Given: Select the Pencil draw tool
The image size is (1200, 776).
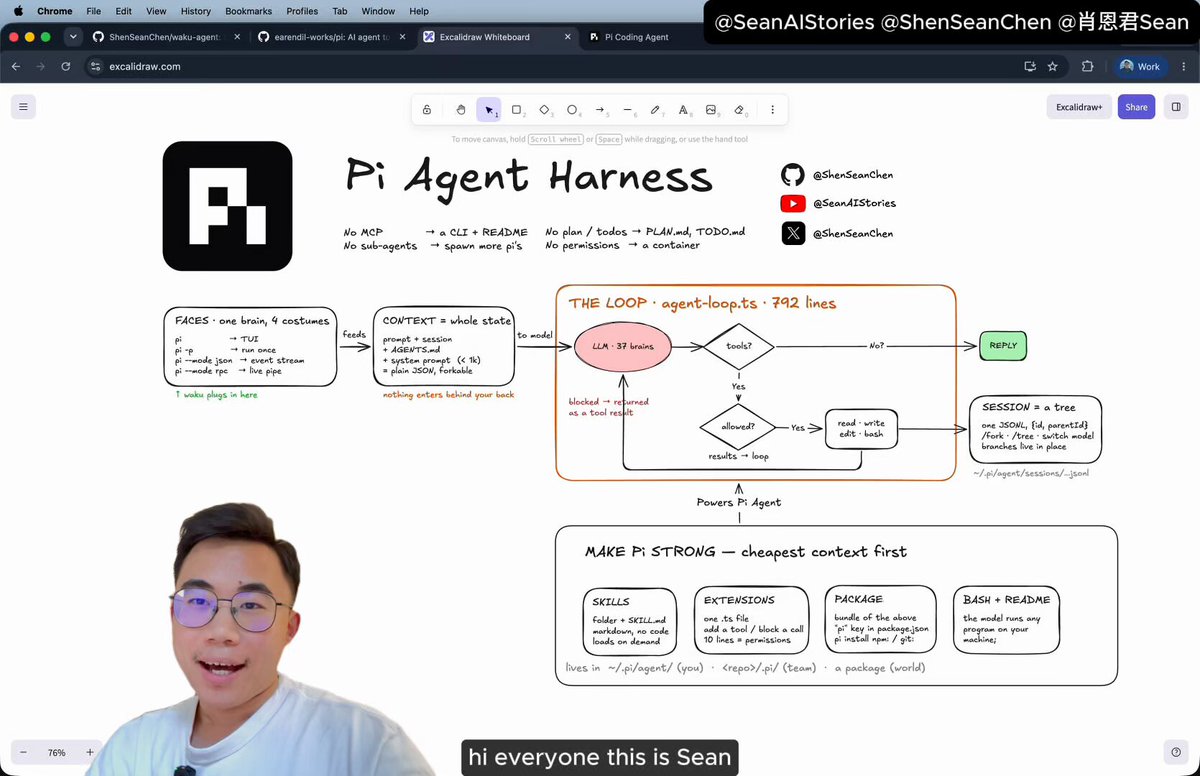Looking at the screenshot, I should (x=656, y=110).
